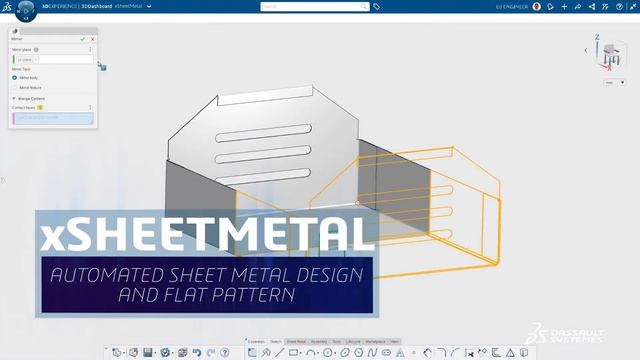Click the Mirror plane selection field
The width and height of the screenshot is (640, 360).
(53, 60)
